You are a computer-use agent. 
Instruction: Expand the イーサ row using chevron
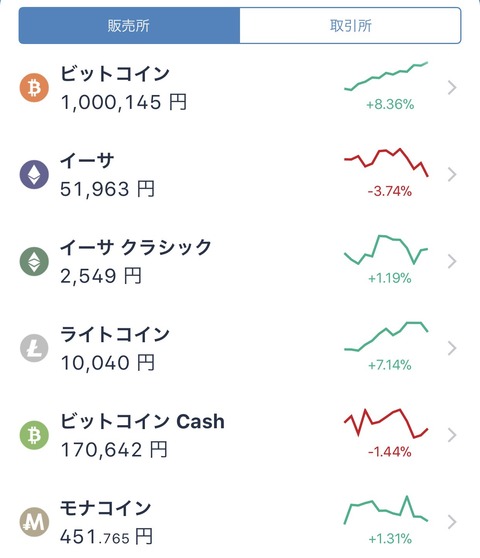(x=452, y=174)
